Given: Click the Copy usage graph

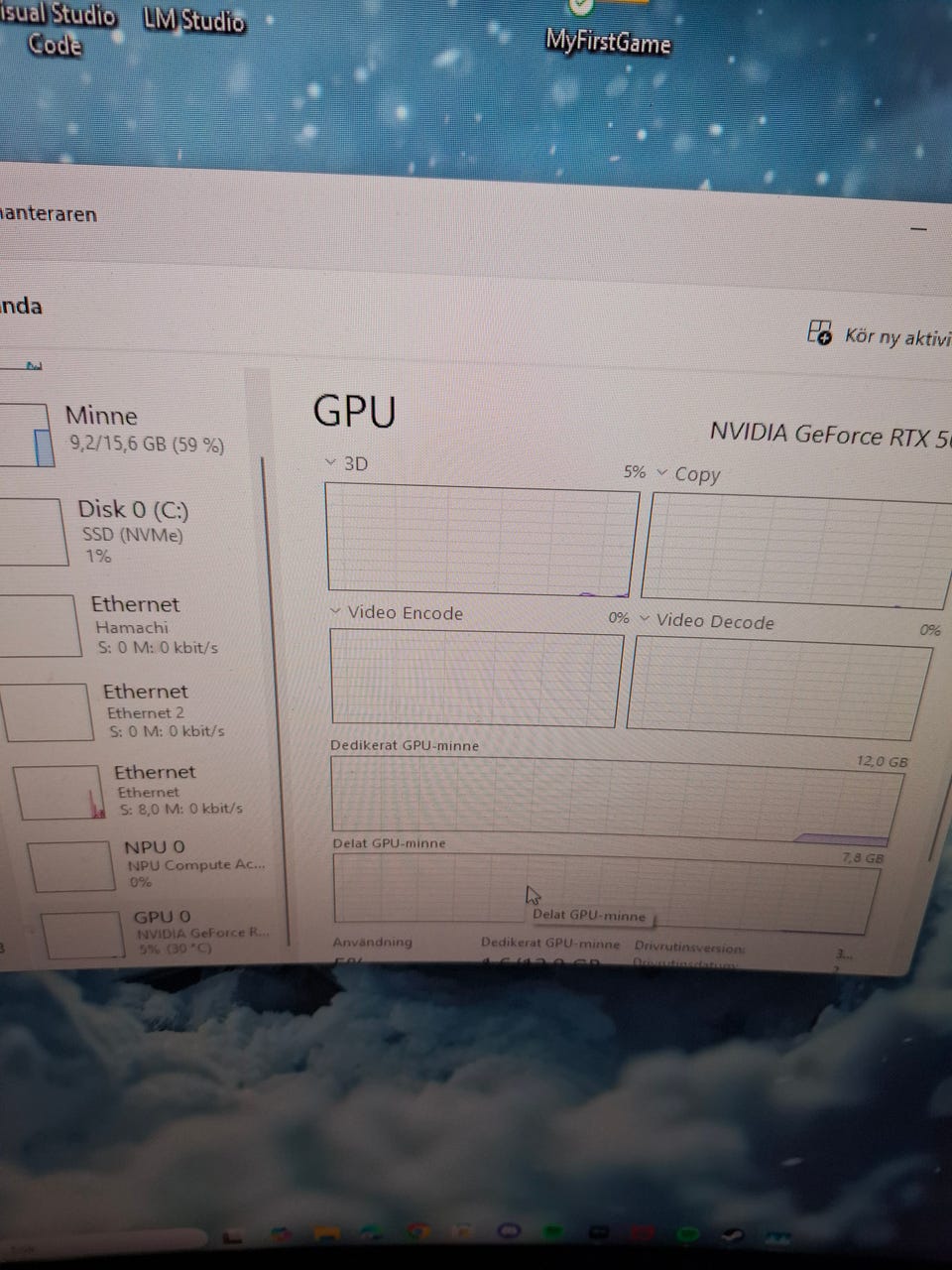Looking at the screenshot, I should point(798,551).
